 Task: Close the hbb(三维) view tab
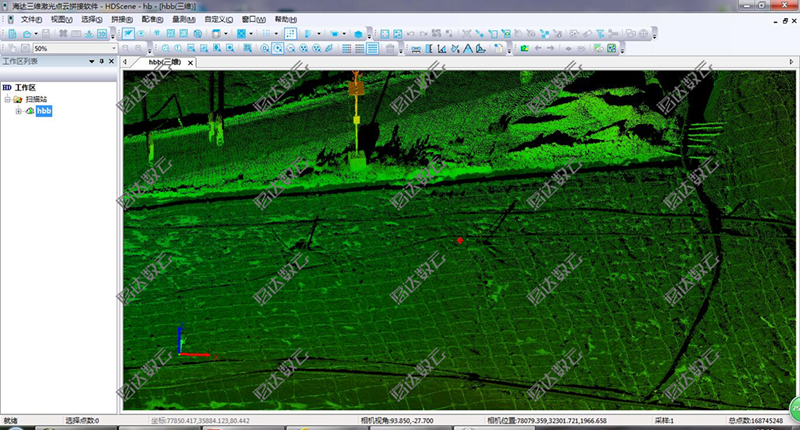pos(189,62)
